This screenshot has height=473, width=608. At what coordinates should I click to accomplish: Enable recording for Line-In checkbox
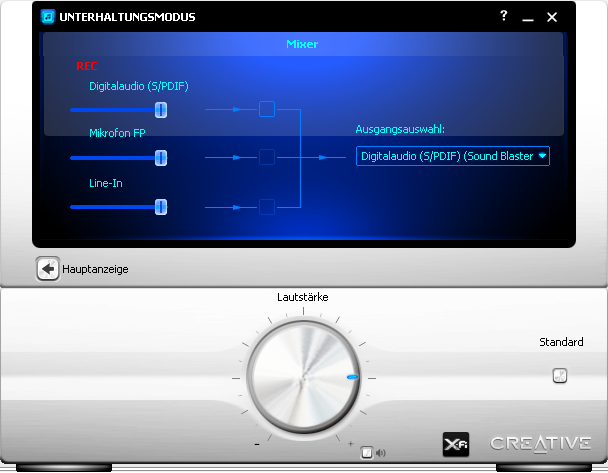click(267, 207)
